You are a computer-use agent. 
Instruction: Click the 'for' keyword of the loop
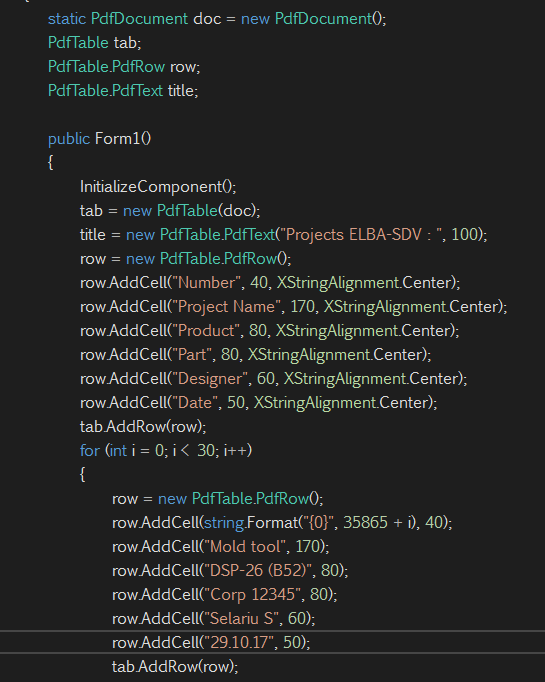click(90, 451)
